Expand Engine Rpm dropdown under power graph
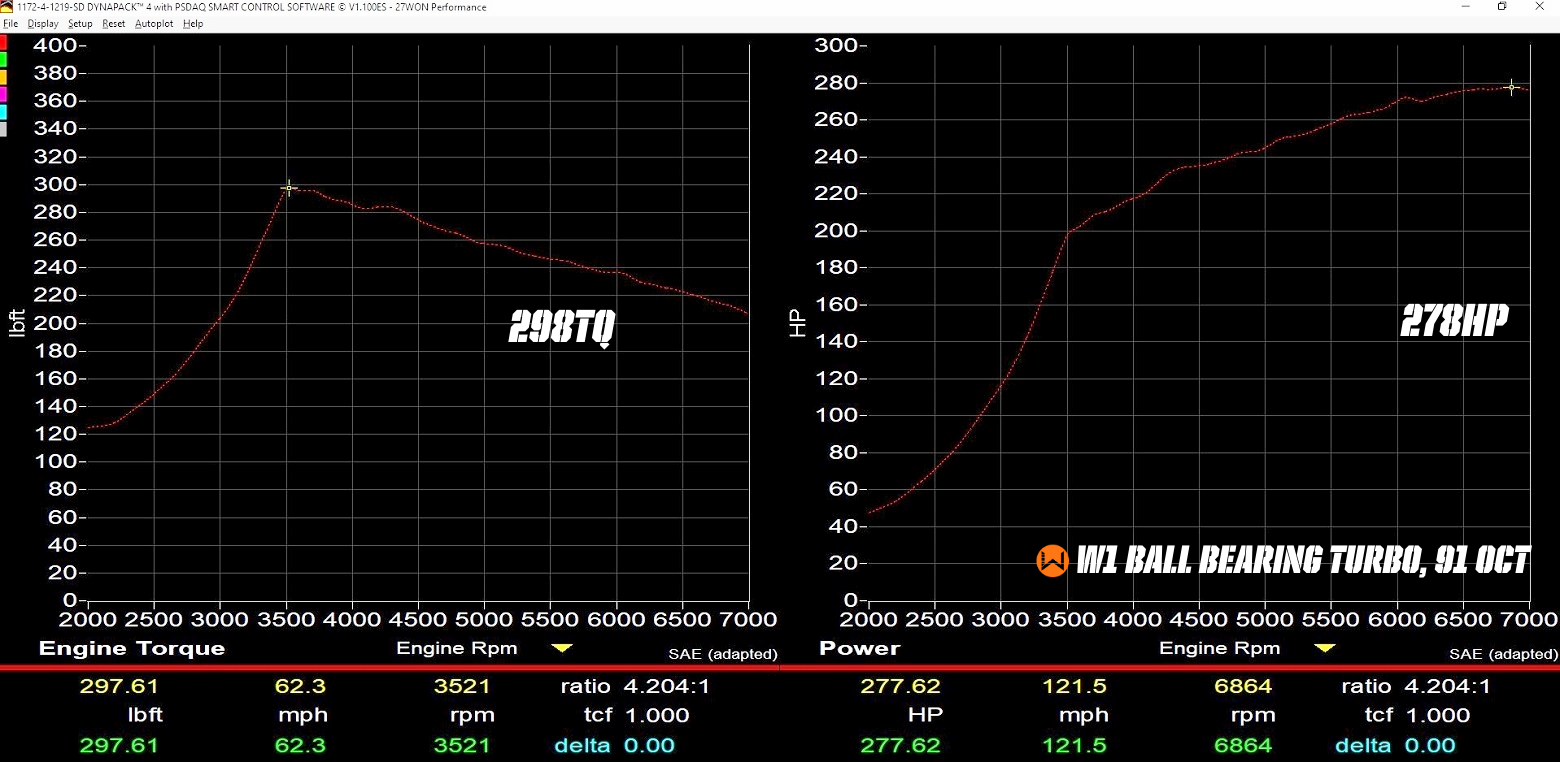This screenshot has width=1560, height=762. (x=1325, y=648)
